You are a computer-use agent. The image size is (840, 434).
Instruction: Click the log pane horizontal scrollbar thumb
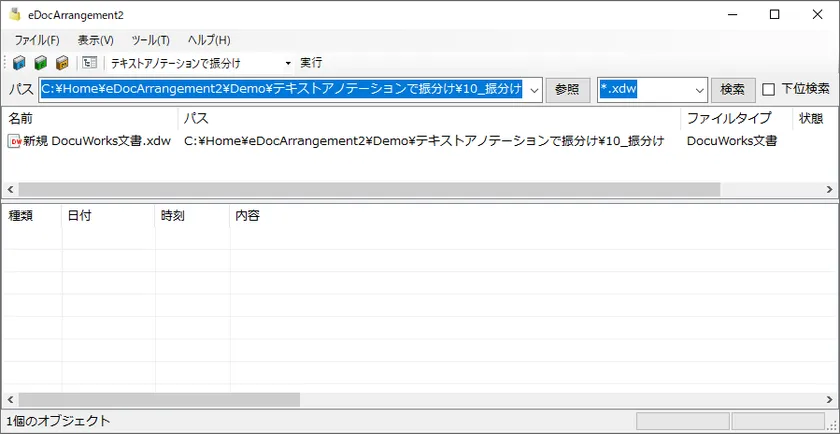[x=159, y=400]
